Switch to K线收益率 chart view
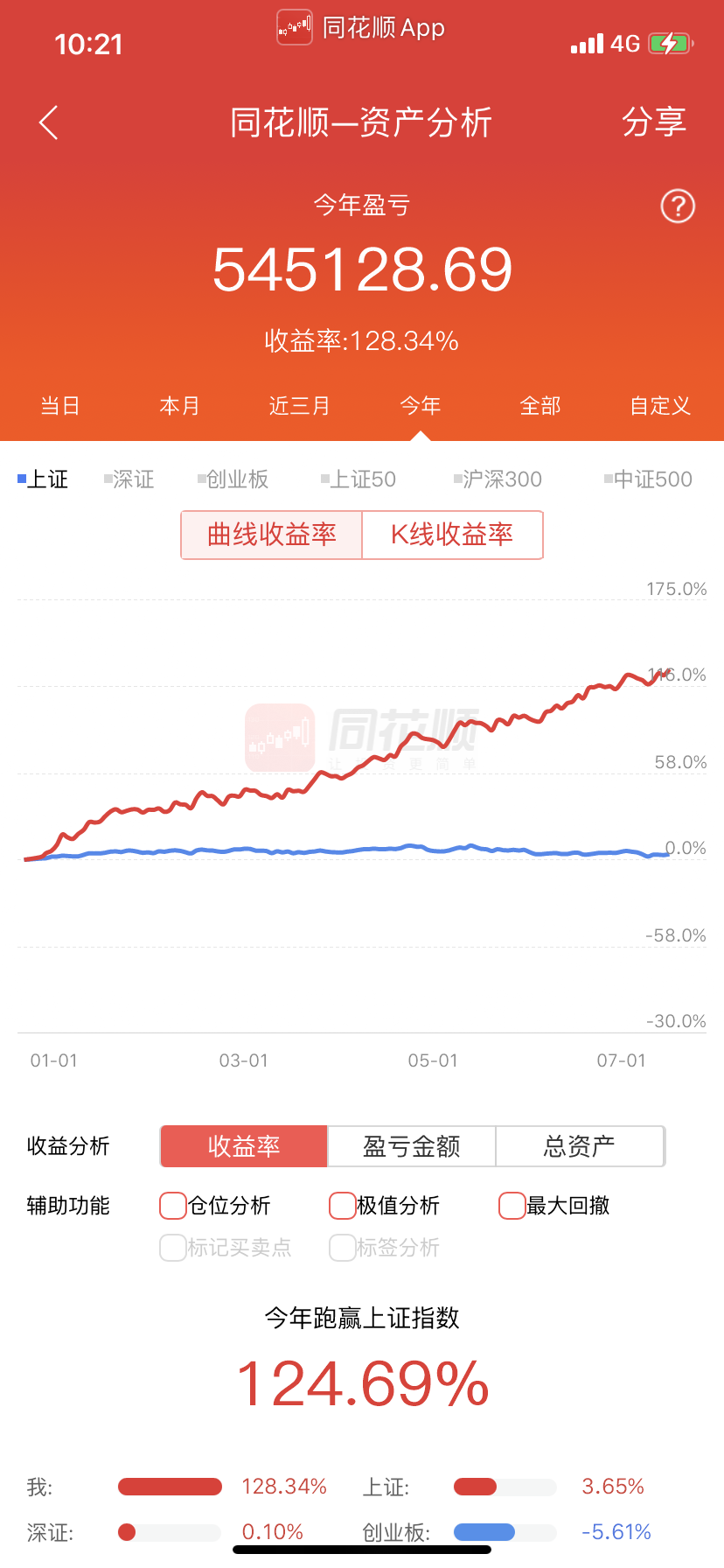 point(452,535)
